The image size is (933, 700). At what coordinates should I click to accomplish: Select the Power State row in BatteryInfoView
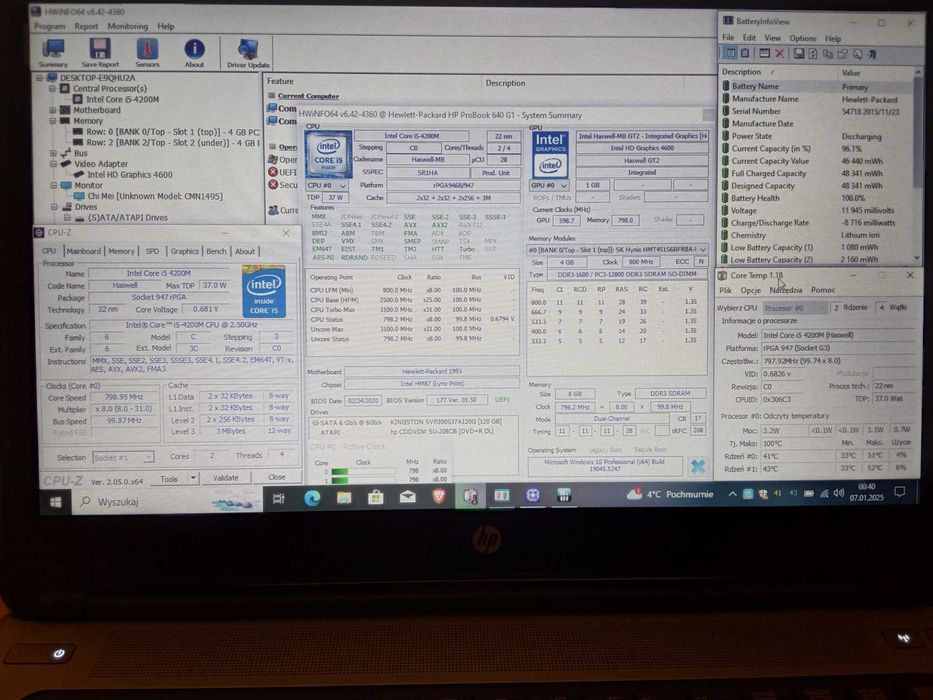817,136
